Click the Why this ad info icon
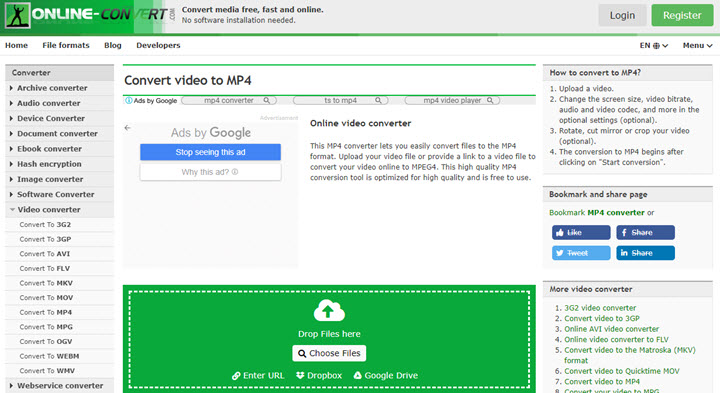The height and width of the screenshot is (393, 720). pos(235,172)
